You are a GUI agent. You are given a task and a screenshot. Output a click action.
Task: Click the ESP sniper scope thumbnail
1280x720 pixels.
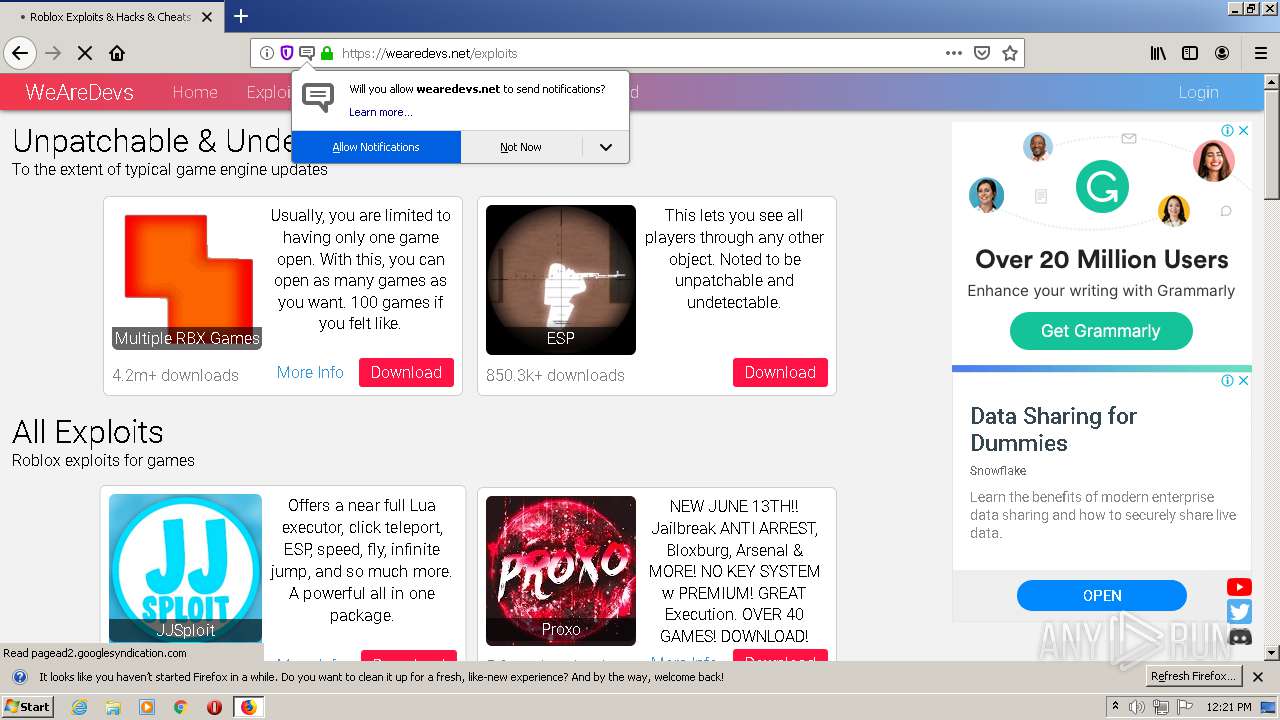point(561,280)
